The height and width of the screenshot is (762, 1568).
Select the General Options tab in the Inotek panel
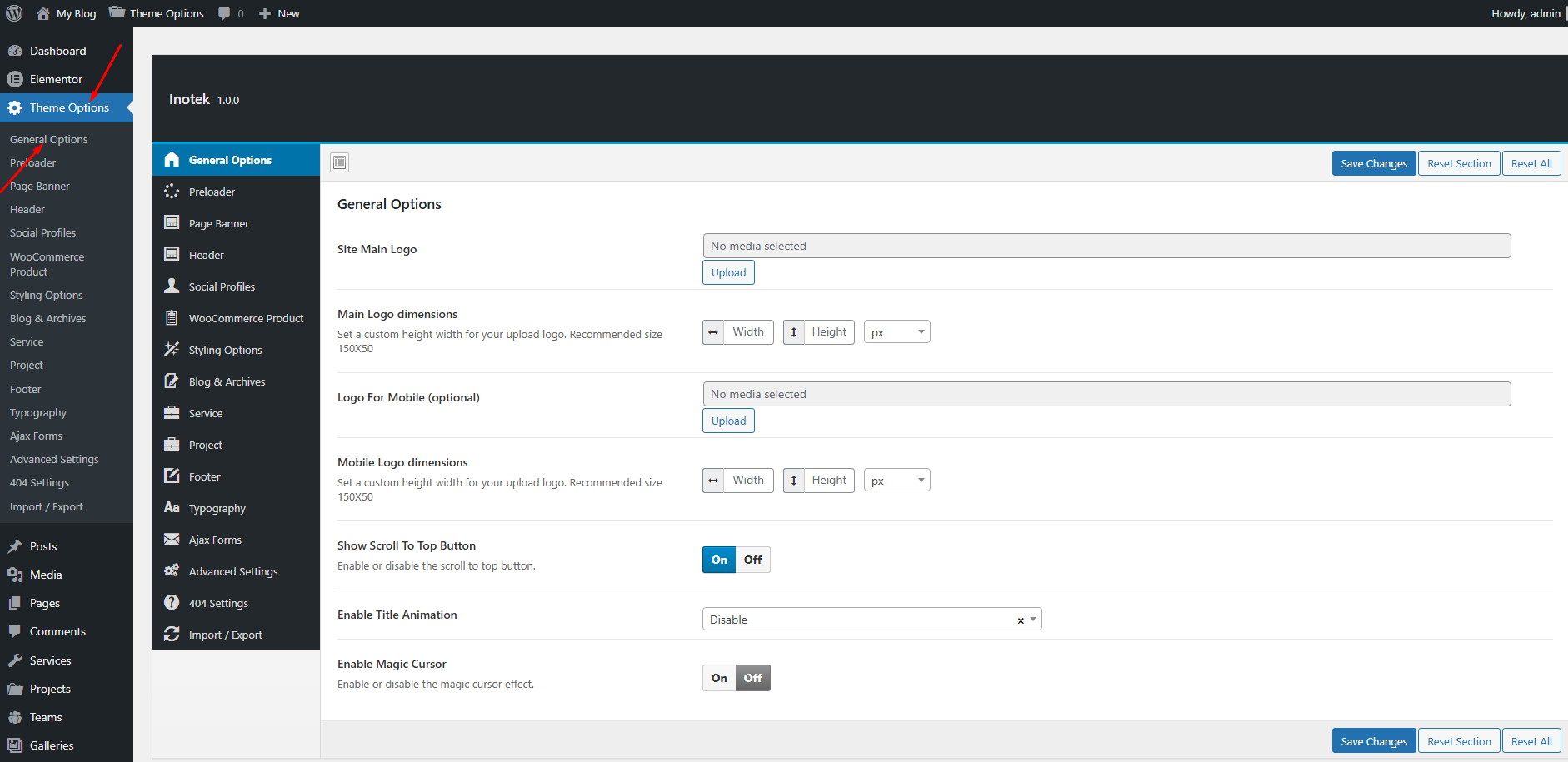pyautogui.click(x=236, y=160)
